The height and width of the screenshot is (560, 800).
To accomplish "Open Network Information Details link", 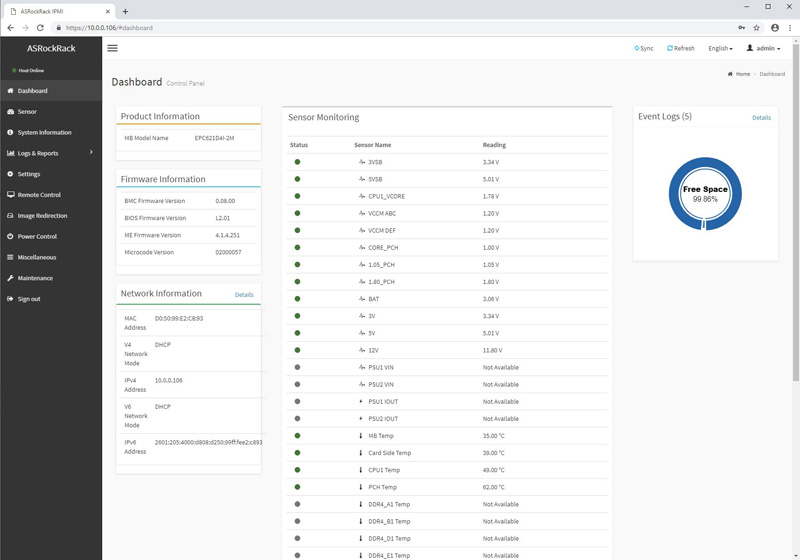I will [x=244, y=295].
